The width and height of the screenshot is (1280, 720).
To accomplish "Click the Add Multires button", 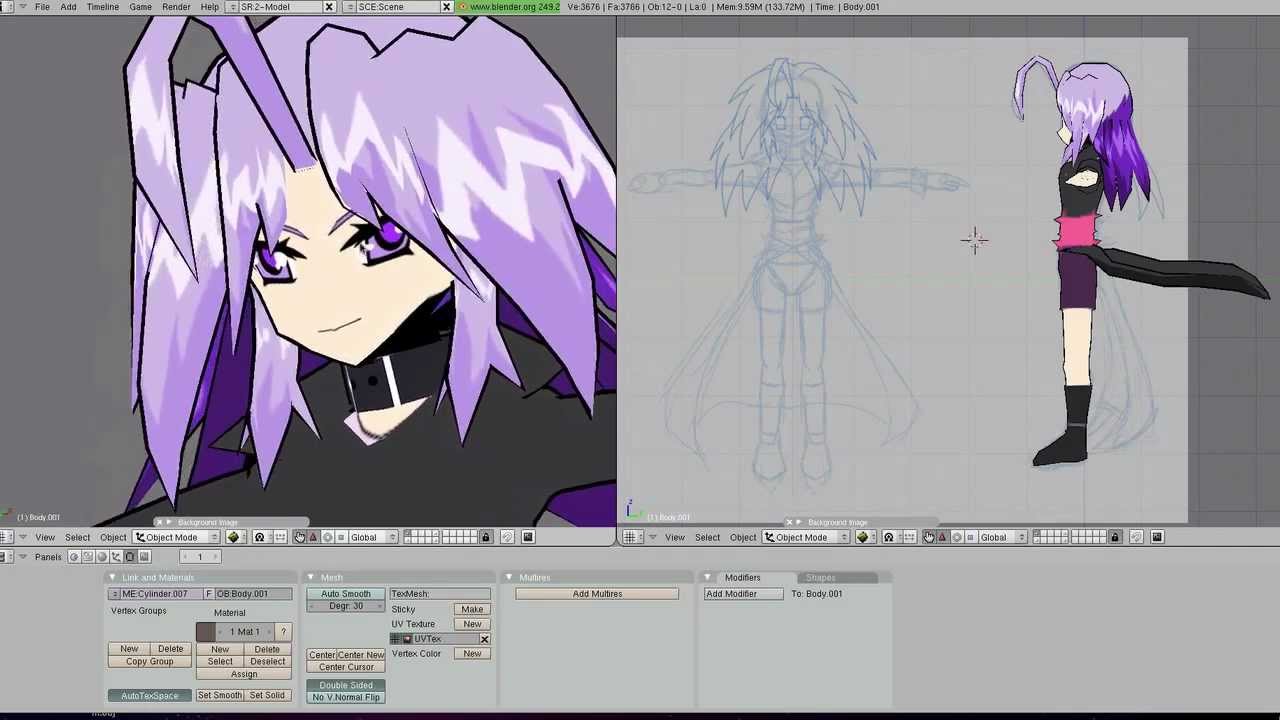I will point(597,594).
